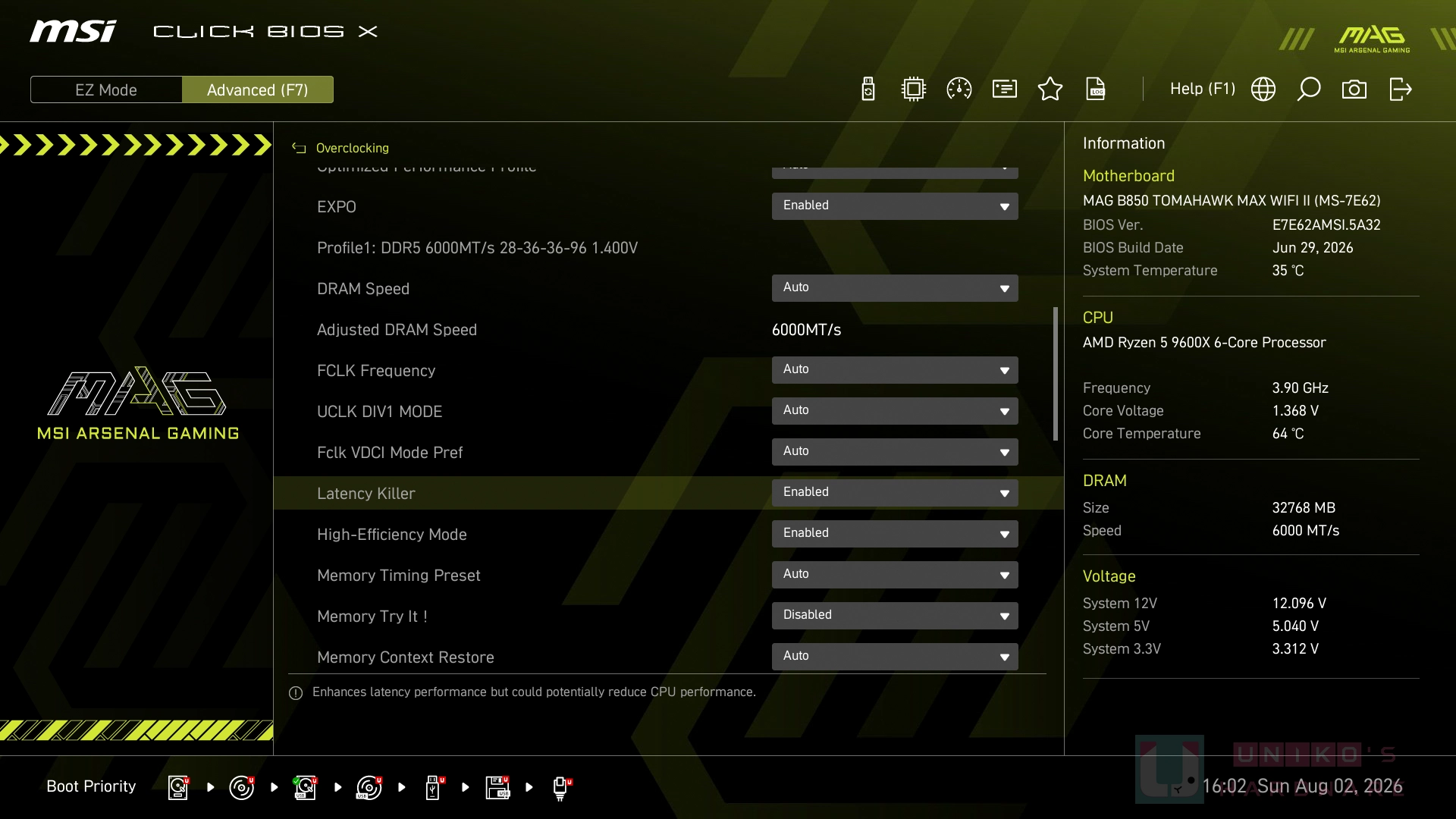
Task: Click the Core Temperature value 64 °C
Action: point(1288,434)
